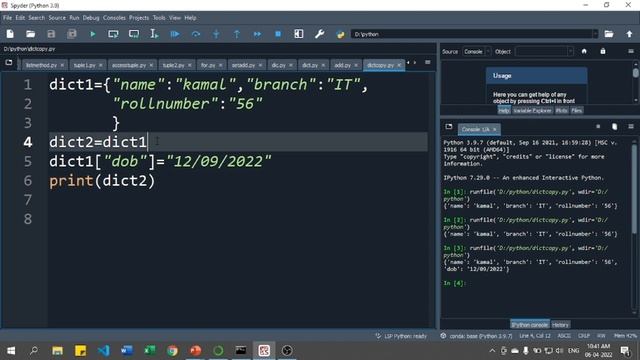Viewport: 640px width, 360px height.
Task: Close the add.py tab
Action: (x=356, y=65)
